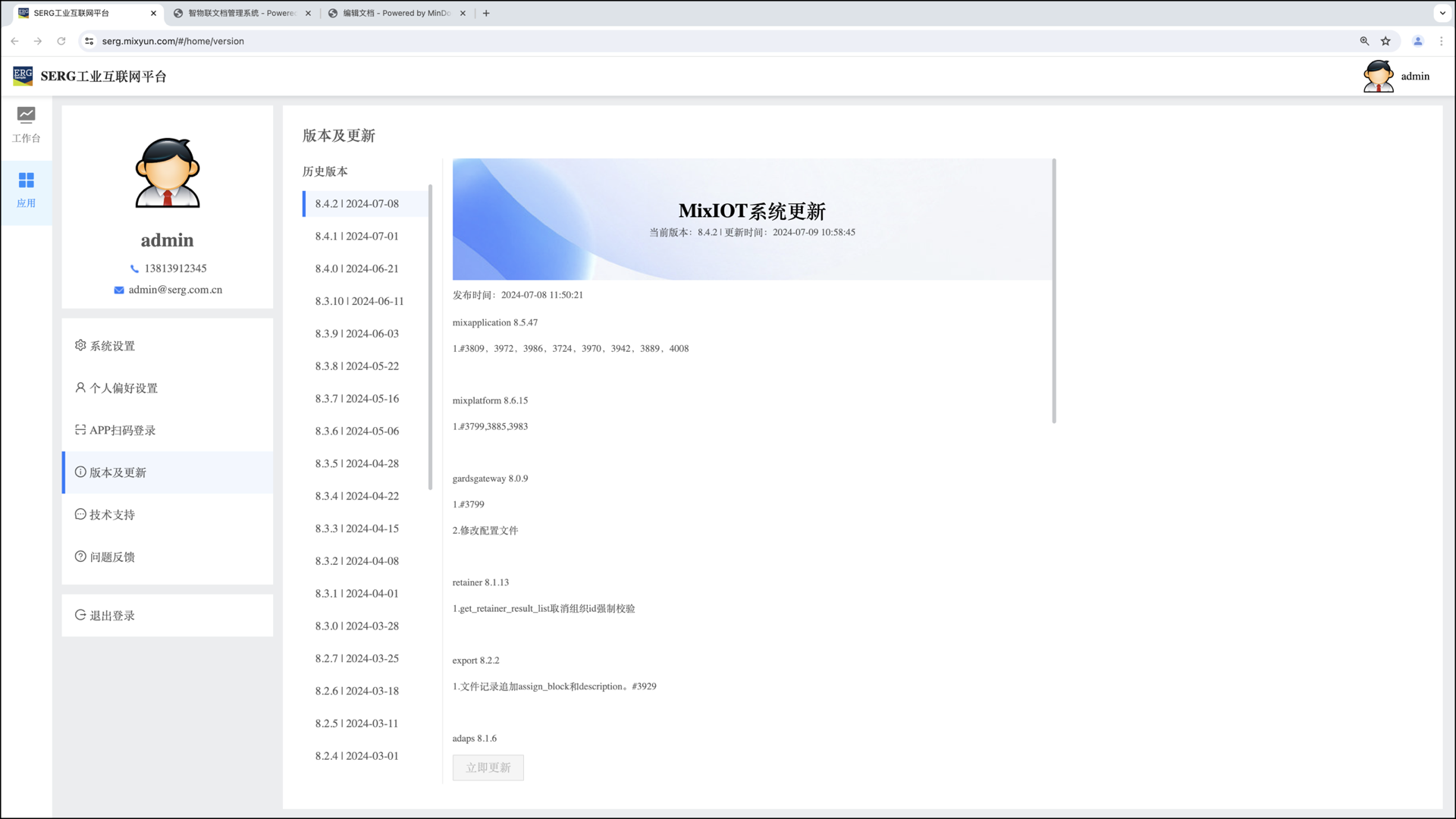This screenshot has width=1456, height=819.
Task: Open the 系统设置 system settings menu
Action: (x=112, y=346)
